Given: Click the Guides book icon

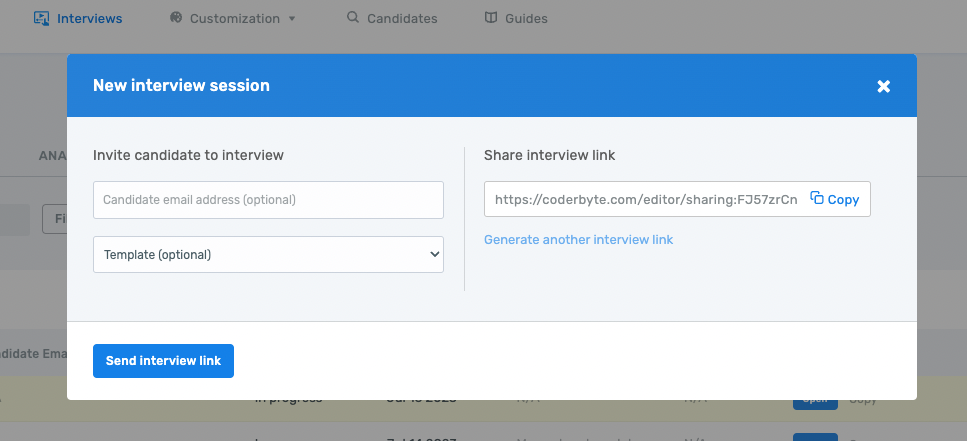Looking at the screenshot, I should (x=491, y=17).
